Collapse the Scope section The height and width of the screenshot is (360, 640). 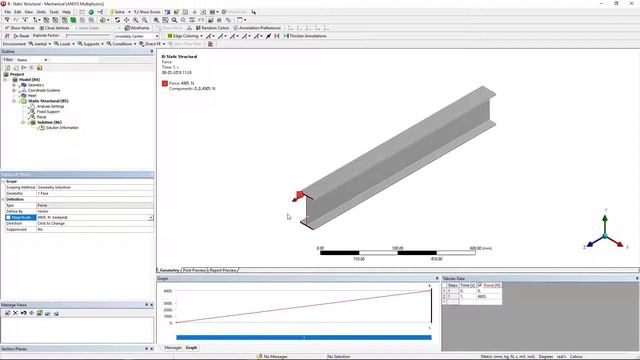(x=3, y=181)
